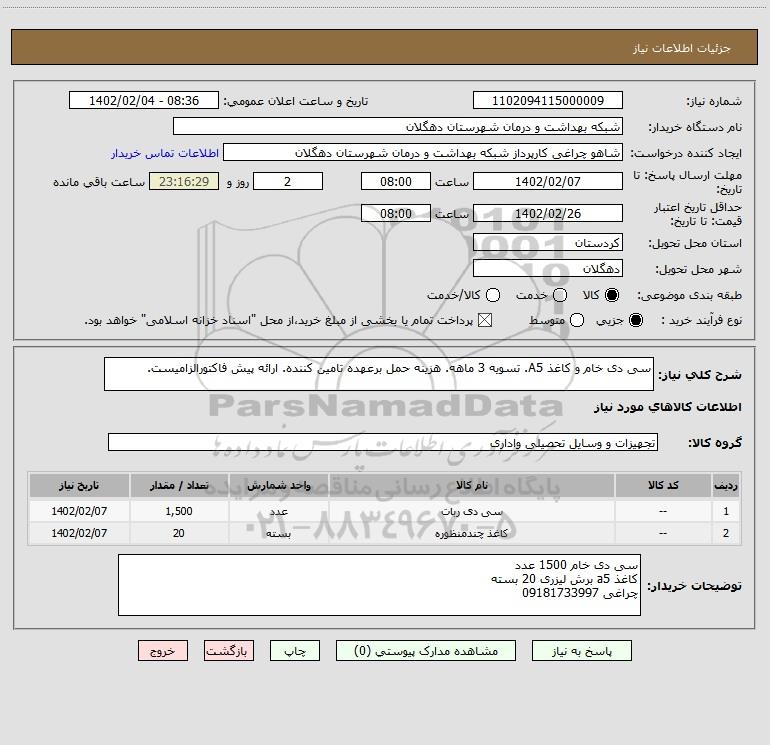Click the public announcement date field
This screenshot has width=770, height=745.
pyautogui.click(x=144, y=100)
